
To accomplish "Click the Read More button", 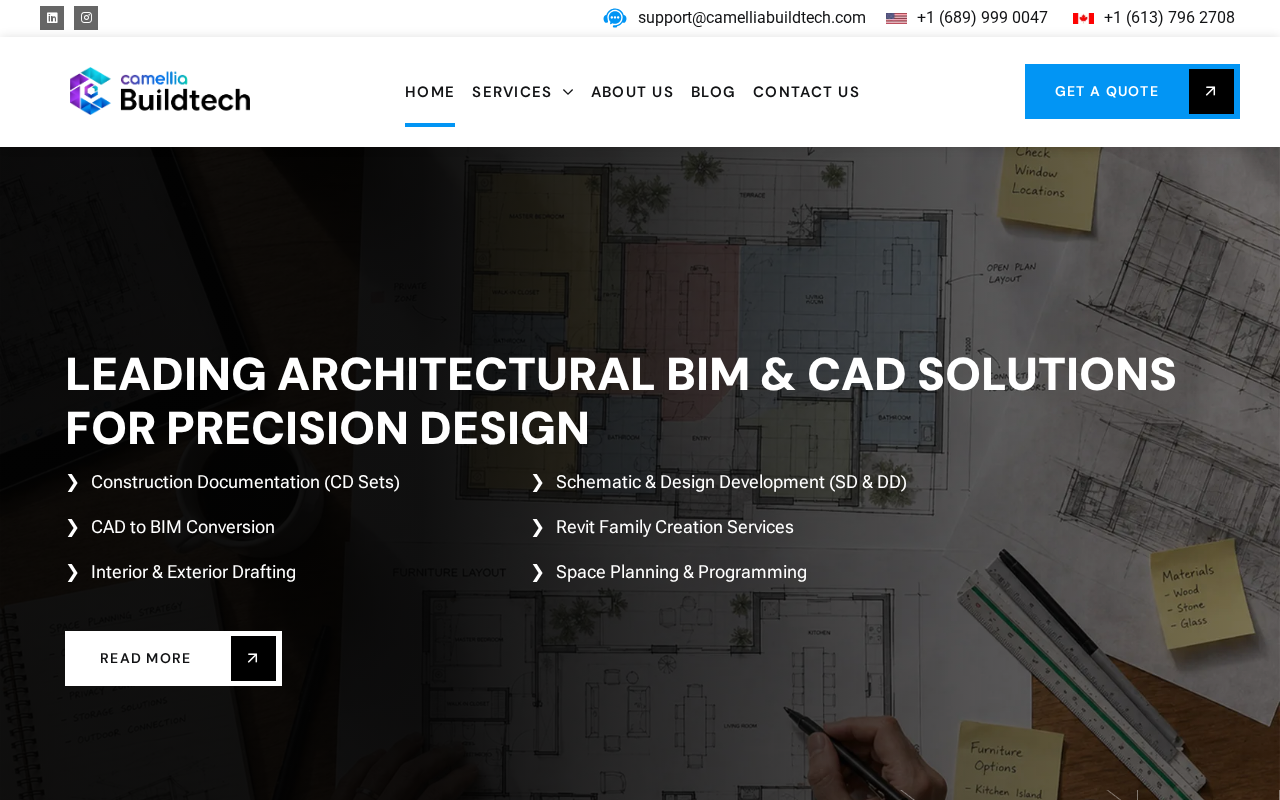I will [173, 659].
